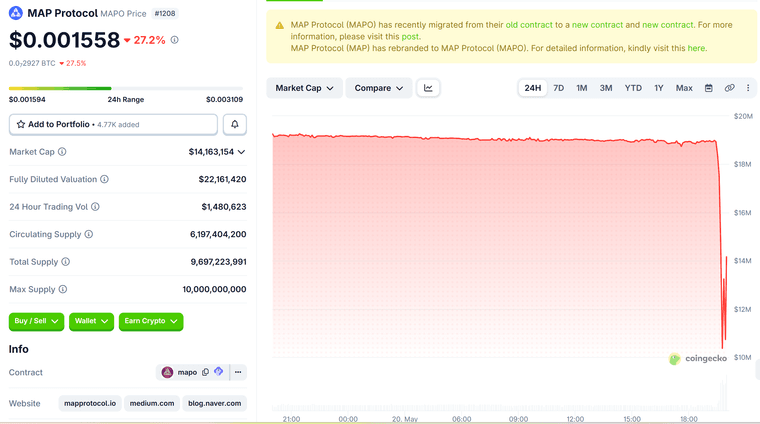Select the 3M time range tab
Viewport: 760px width, 424px height.
point(606,88)
